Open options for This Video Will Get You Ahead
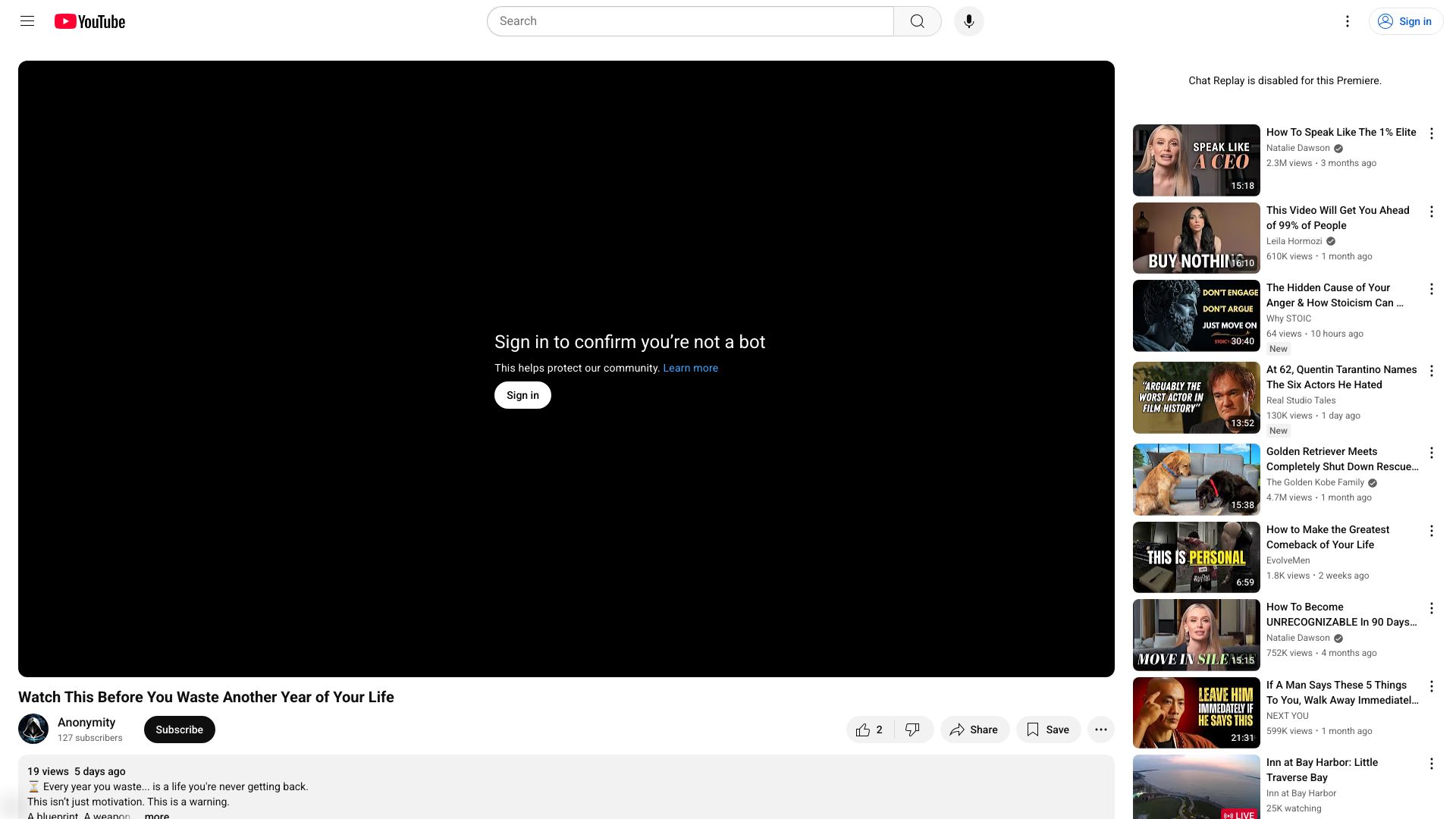The height and width of the screenshot is (819, 1456). coord(1431,212)
